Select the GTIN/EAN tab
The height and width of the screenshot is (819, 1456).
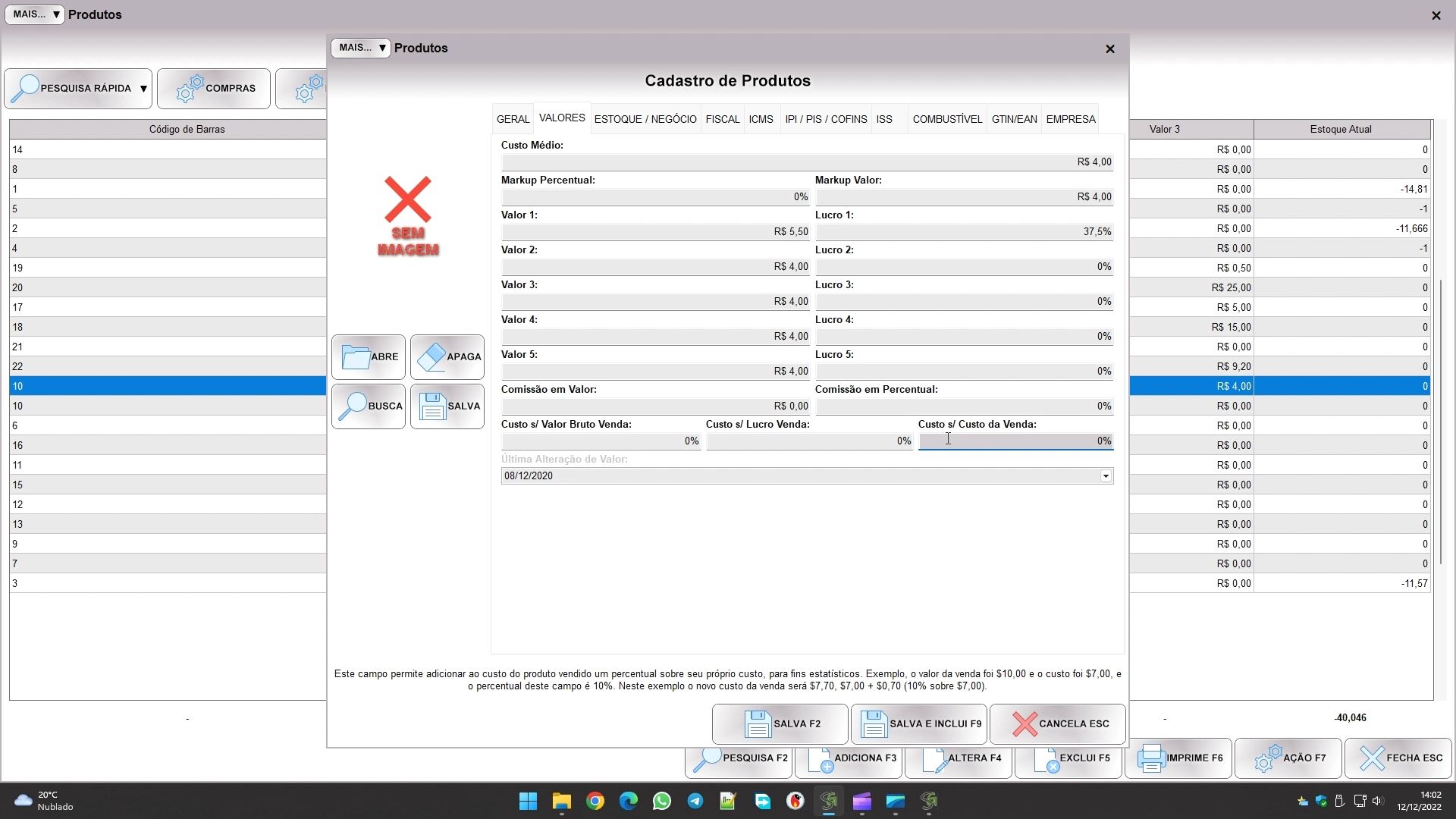[1014, 119]
